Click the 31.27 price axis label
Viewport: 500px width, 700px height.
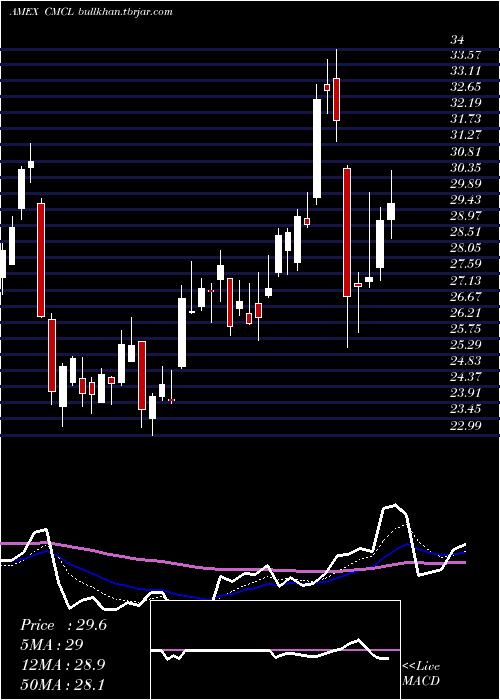465,135
